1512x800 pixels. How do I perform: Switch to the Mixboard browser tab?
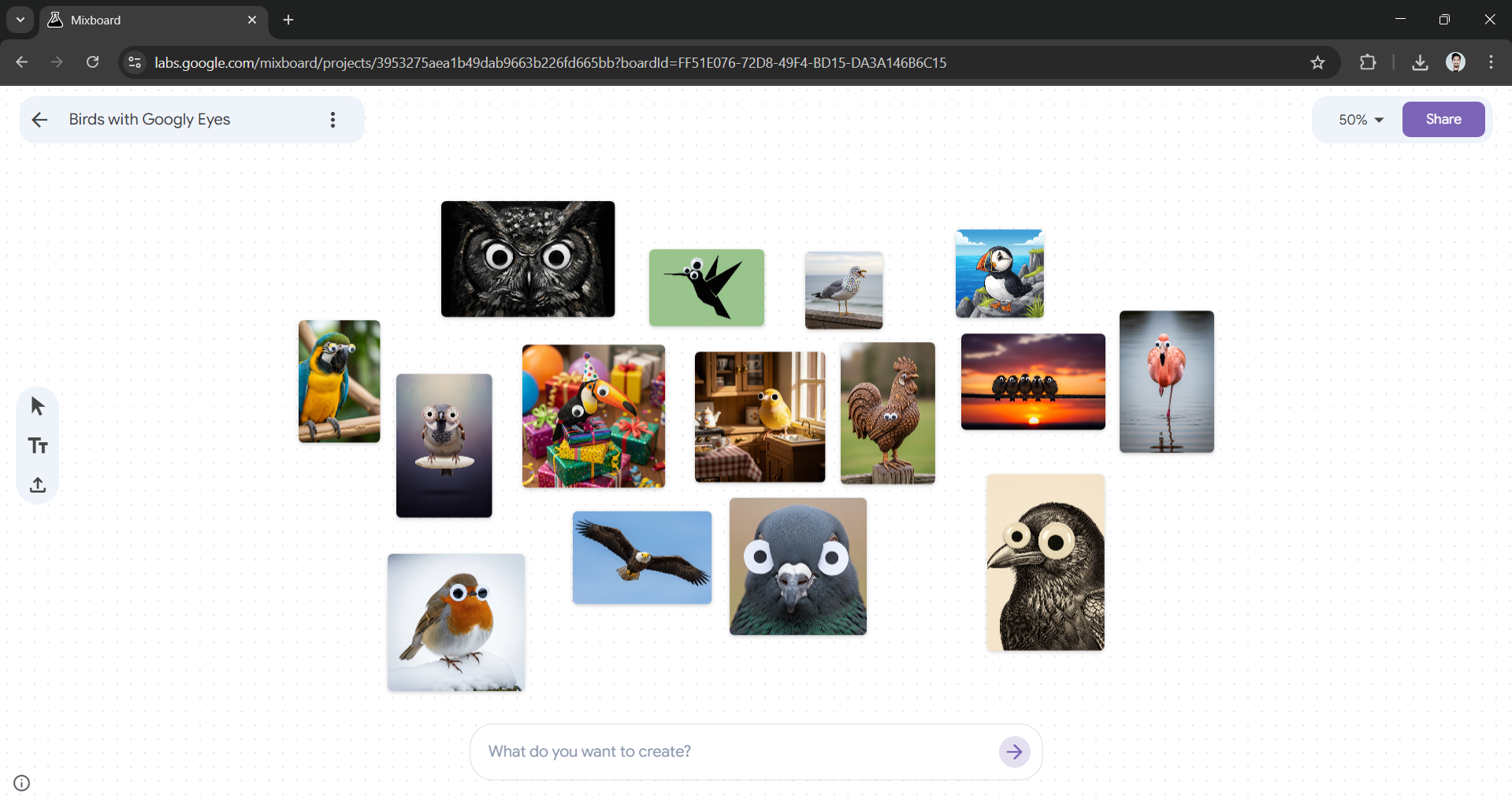tap(118, 20)
